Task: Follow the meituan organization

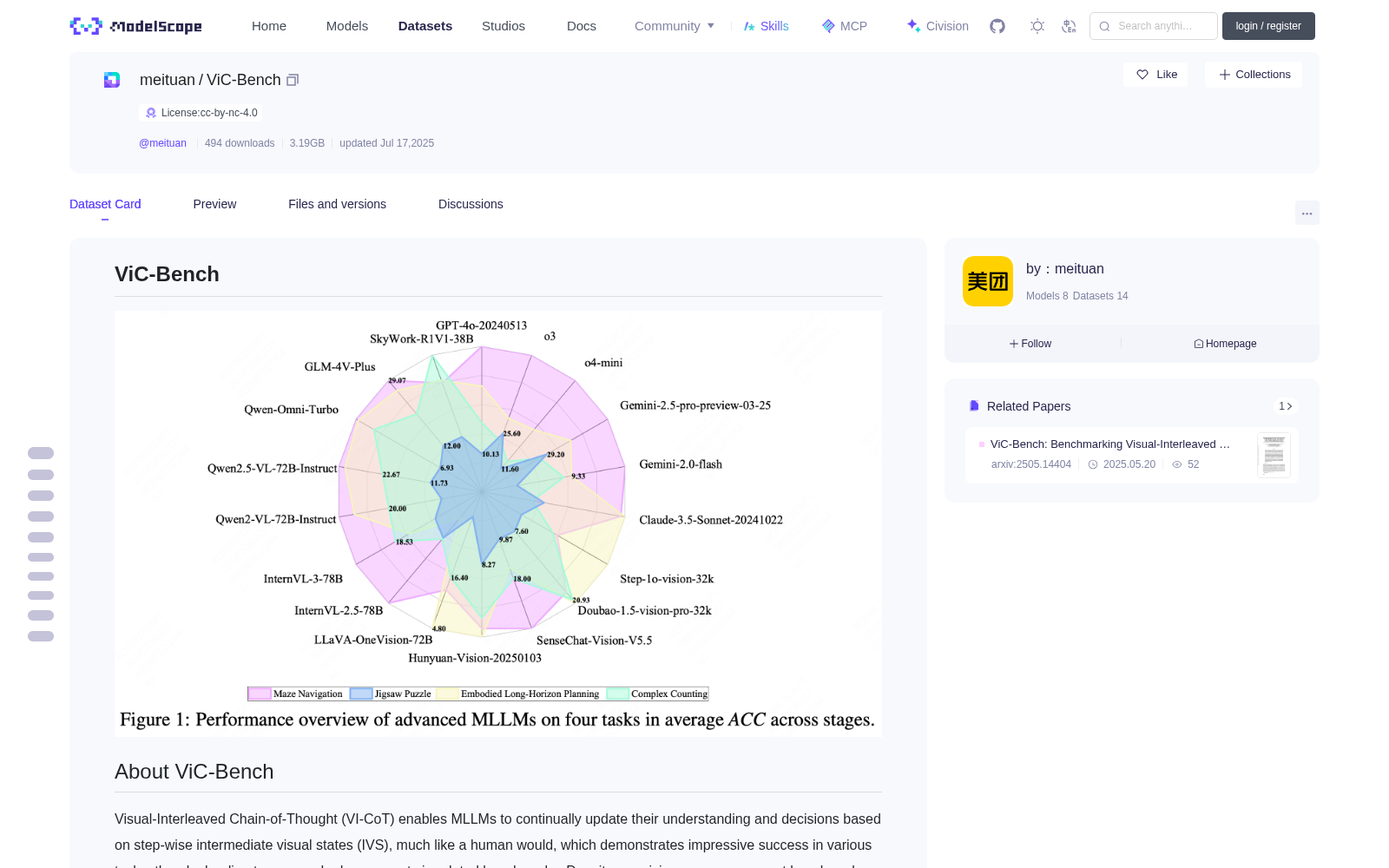Action: click(x=1030, y=344)
